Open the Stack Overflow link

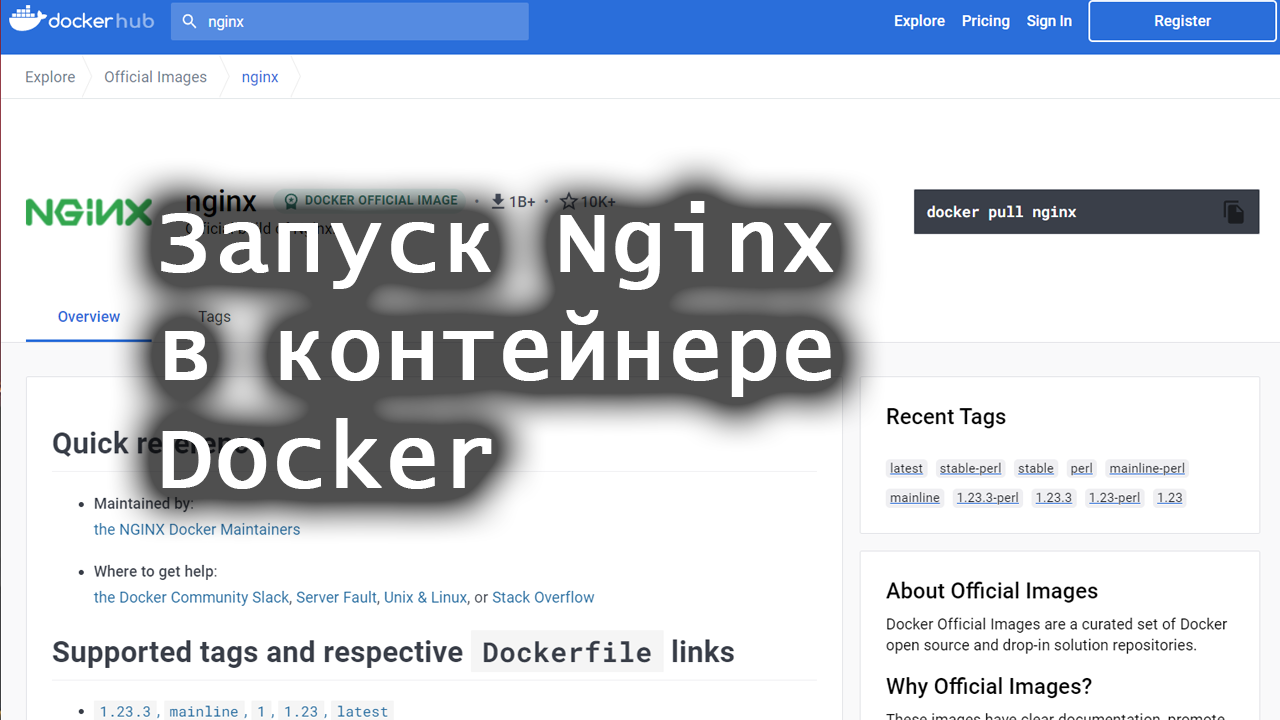click(543, 597)
